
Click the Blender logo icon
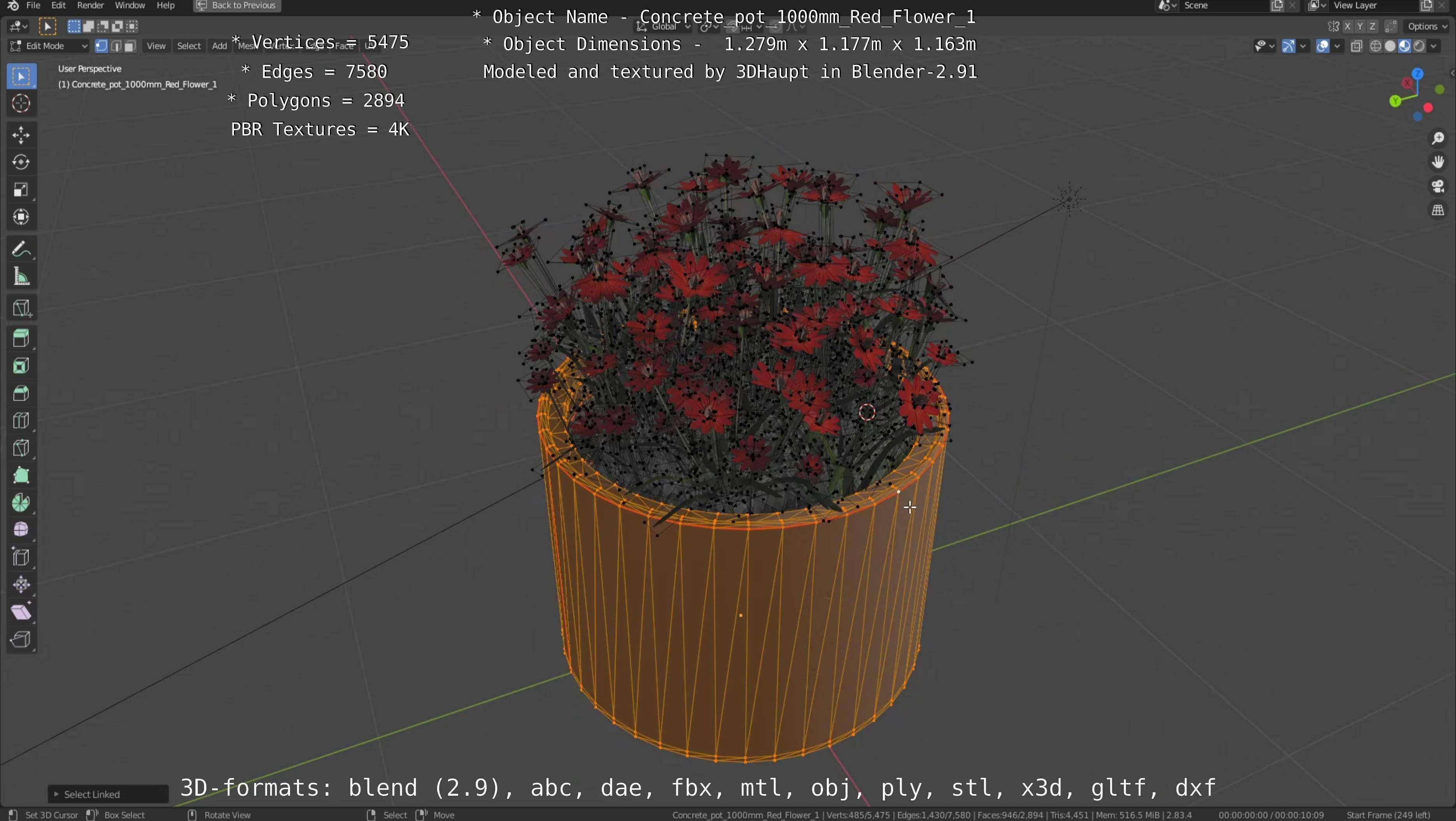coord(13,6)
